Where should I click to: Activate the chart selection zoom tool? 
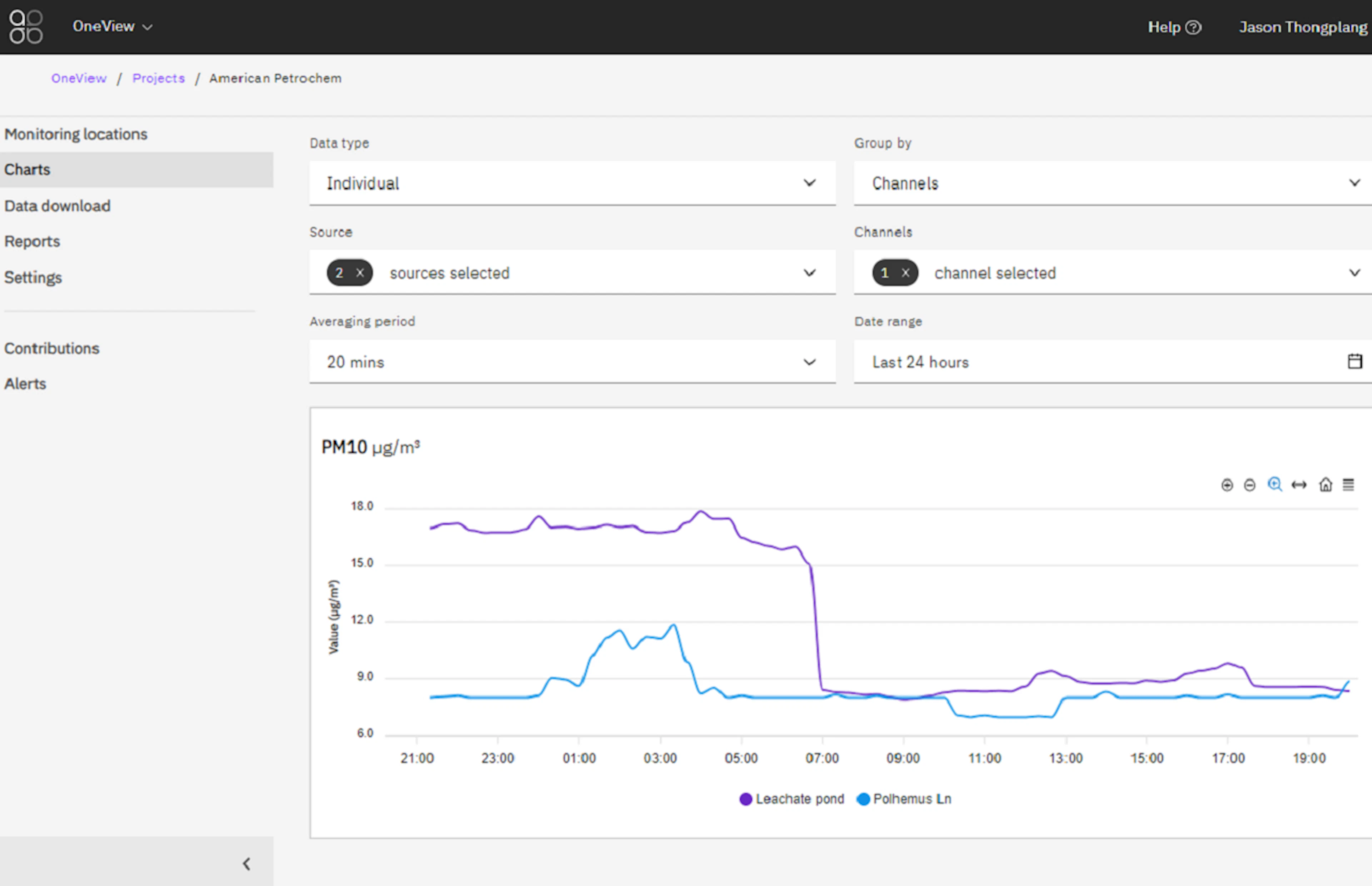coord(1274,484)
